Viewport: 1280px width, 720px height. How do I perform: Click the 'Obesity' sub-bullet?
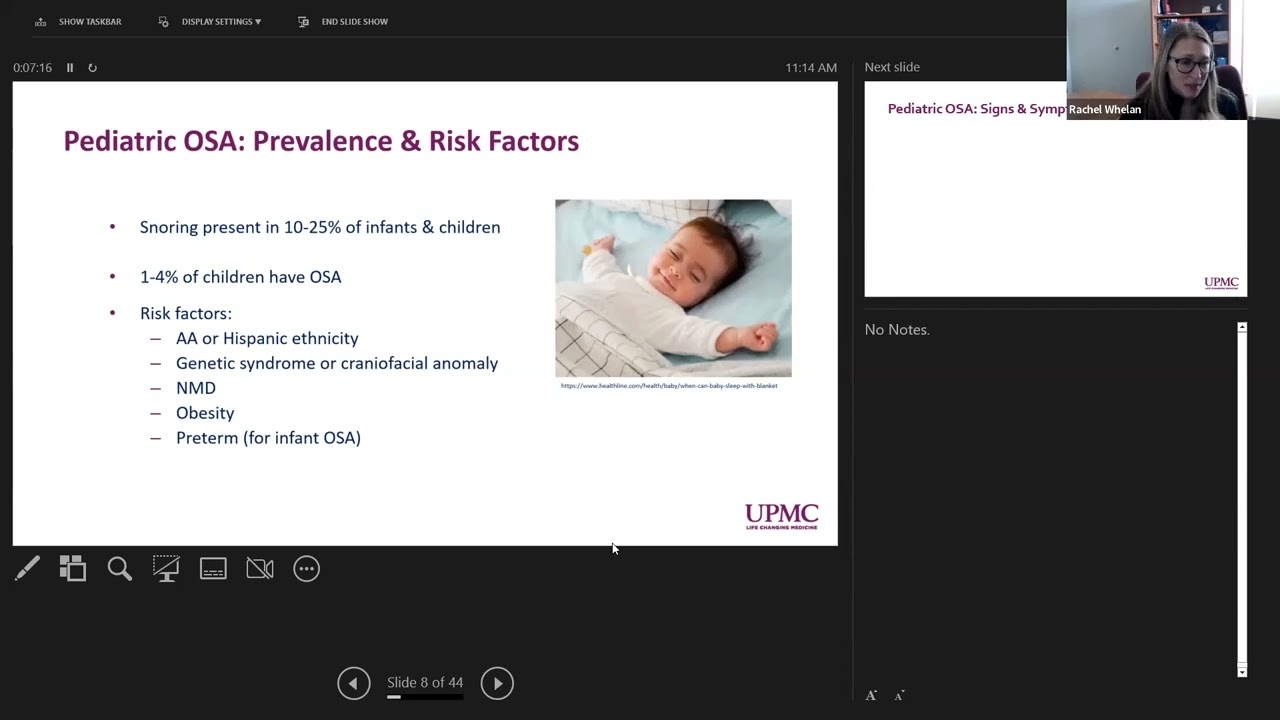[x=205, y=413]
